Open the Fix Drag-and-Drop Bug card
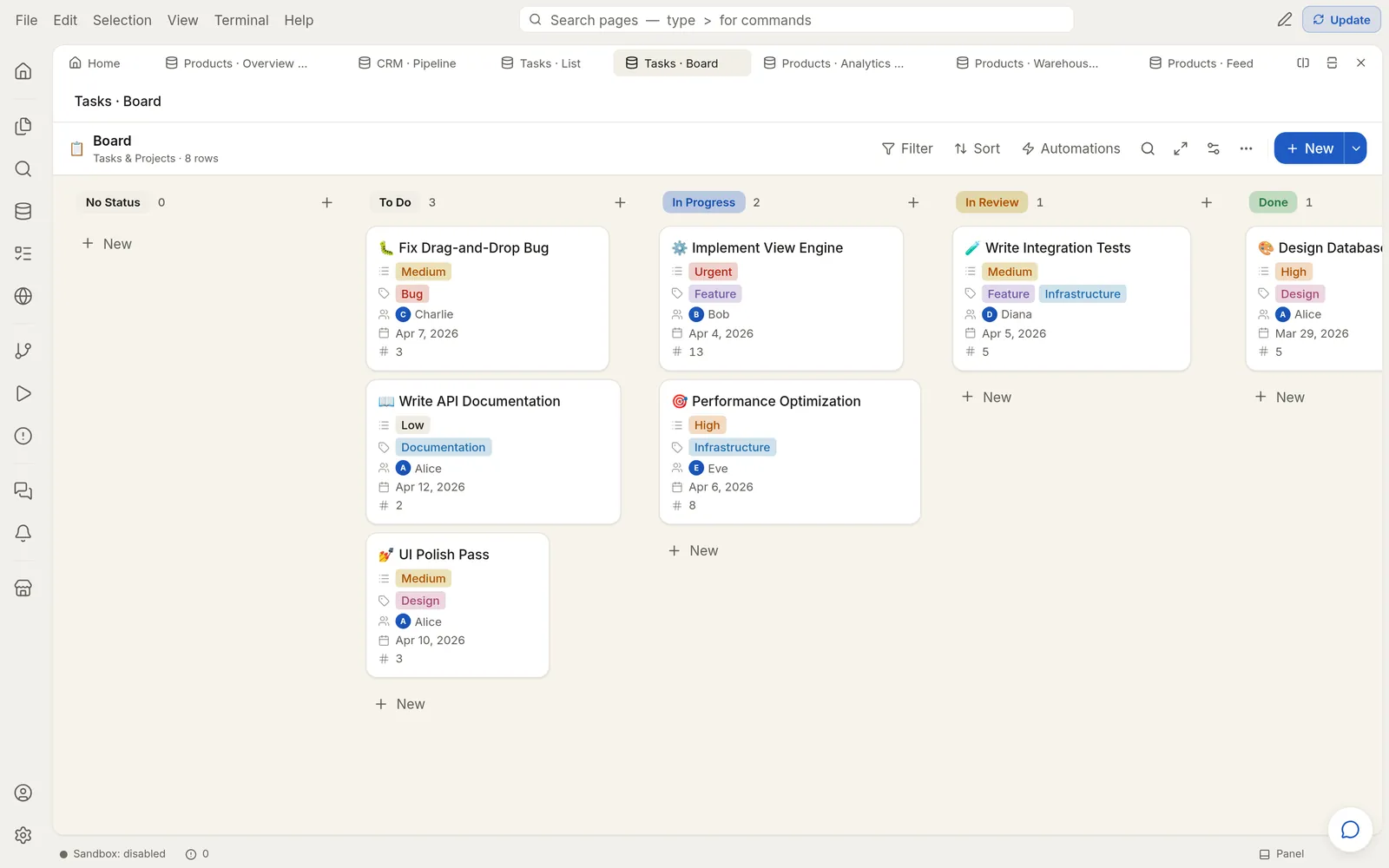Screen dimensions: 1389x868 point(487,299)
